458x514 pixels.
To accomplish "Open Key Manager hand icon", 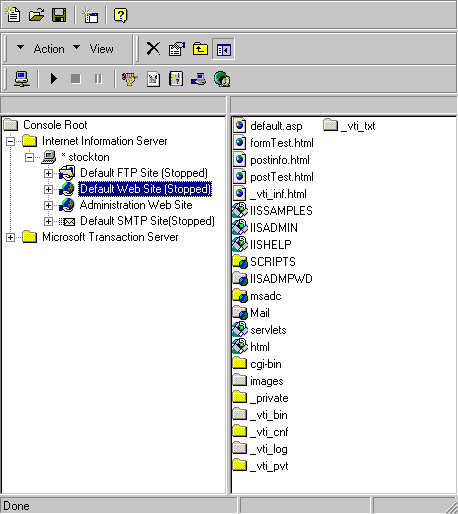I will tap(130, 79).
